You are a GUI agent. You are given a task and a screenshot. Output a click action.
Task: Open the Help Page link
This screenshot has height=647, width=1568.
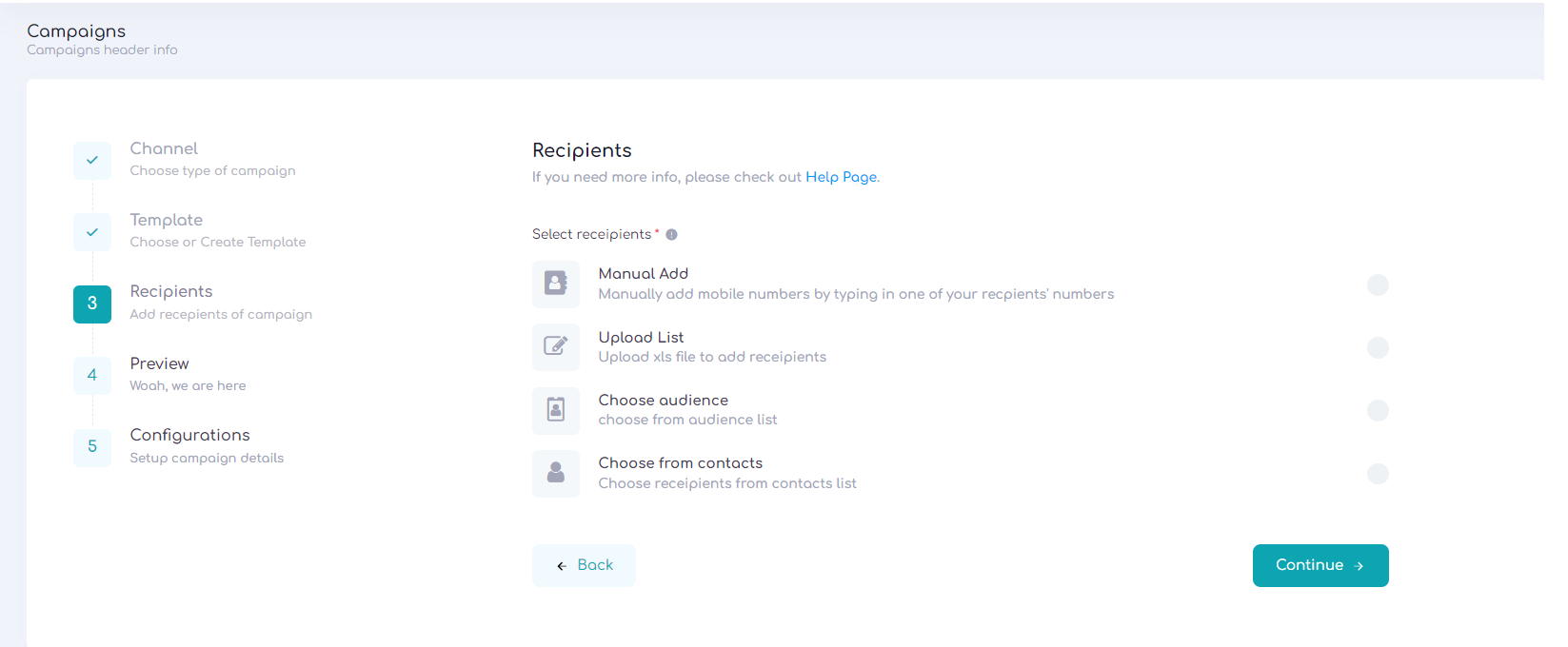coord(841,177)
